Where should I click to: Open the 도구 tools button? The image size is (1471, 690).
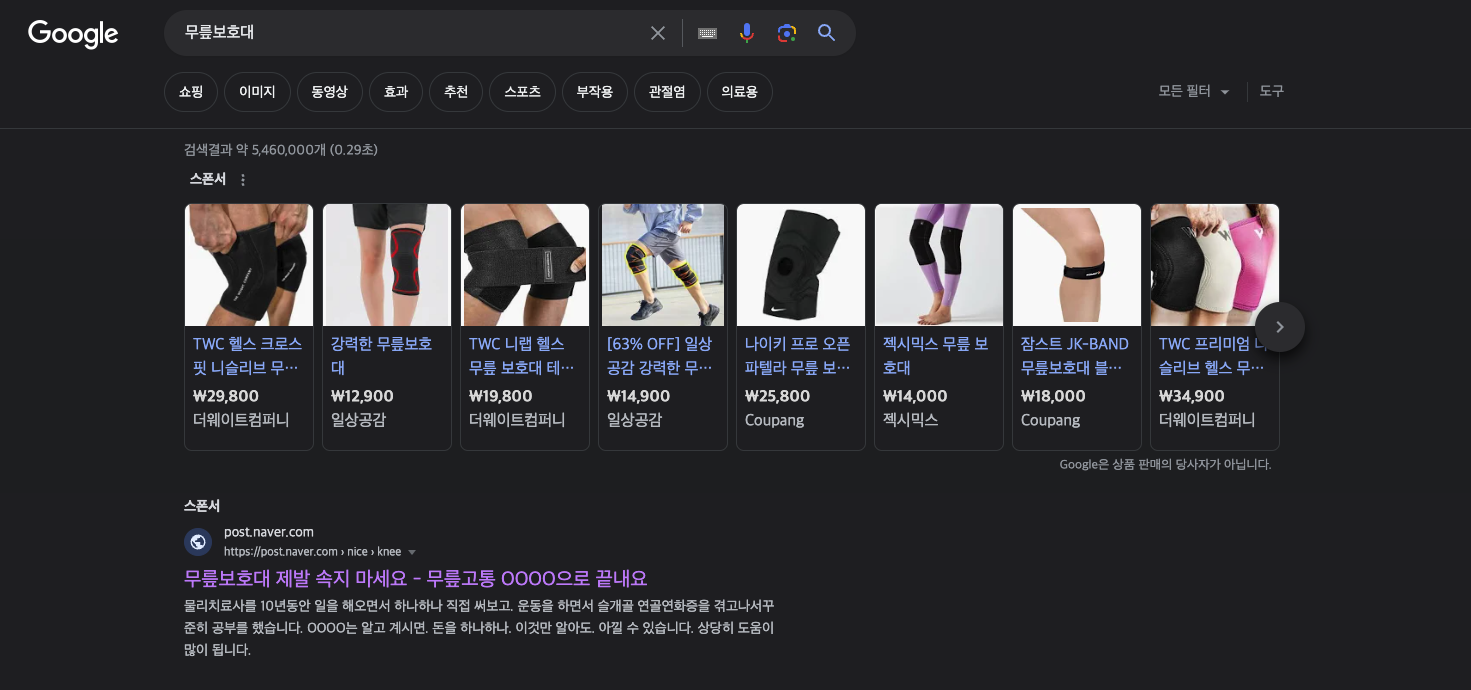(x=1272, y=91)
